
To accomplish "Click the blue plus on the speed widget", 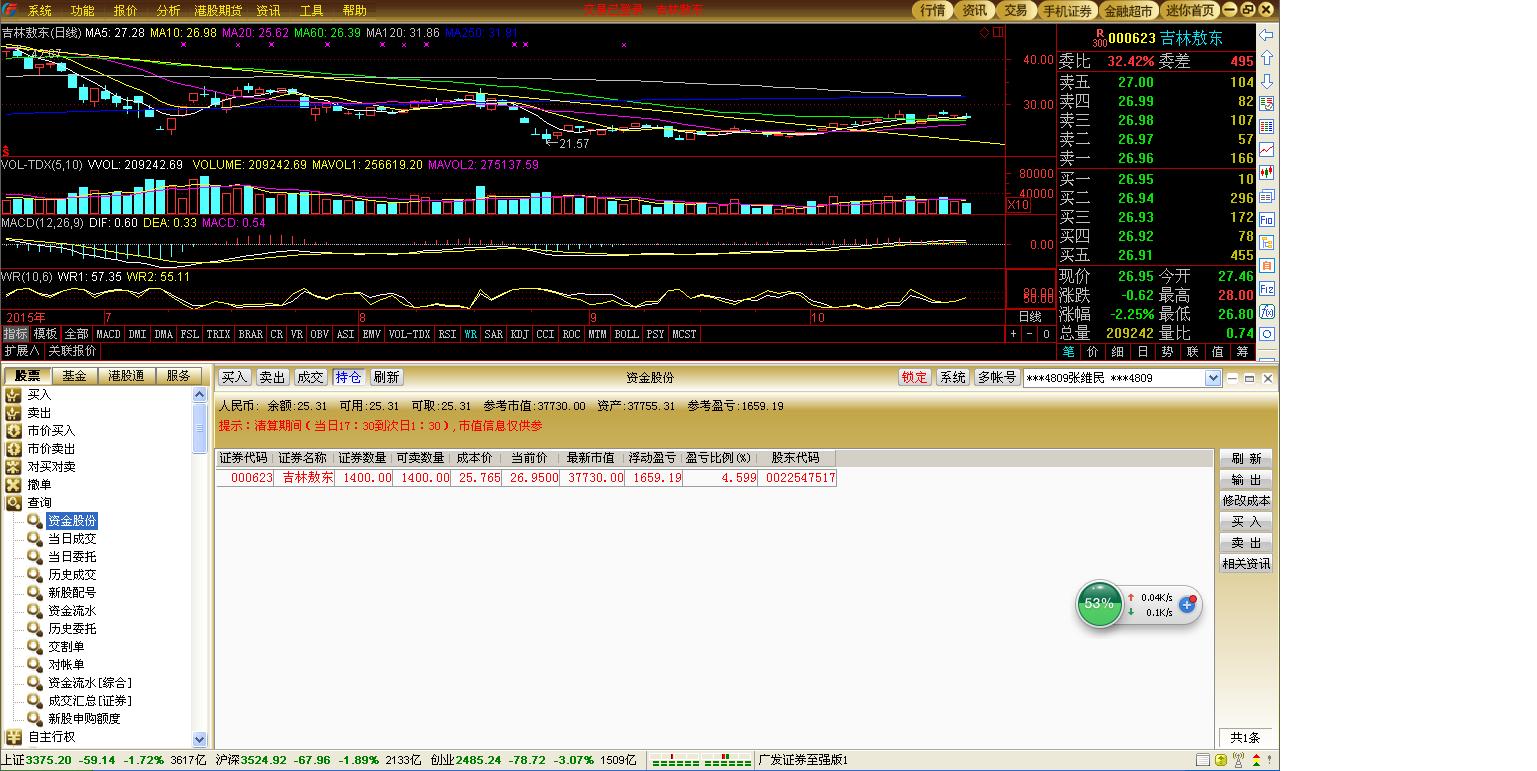I will tap(1187, 604).
